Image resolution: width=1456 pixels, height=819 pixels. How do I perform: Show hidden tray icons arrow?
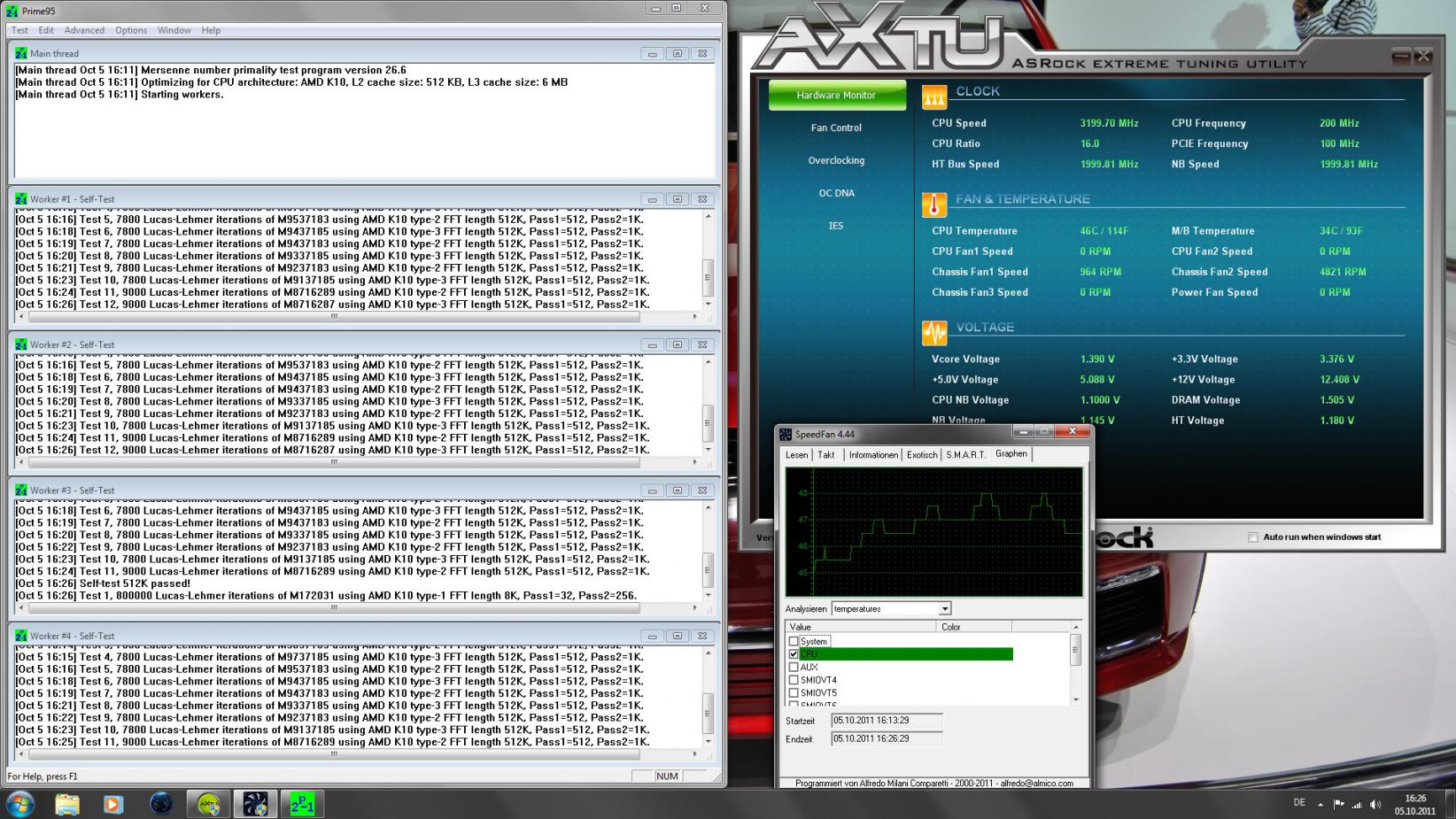[x=1320, y=804]
